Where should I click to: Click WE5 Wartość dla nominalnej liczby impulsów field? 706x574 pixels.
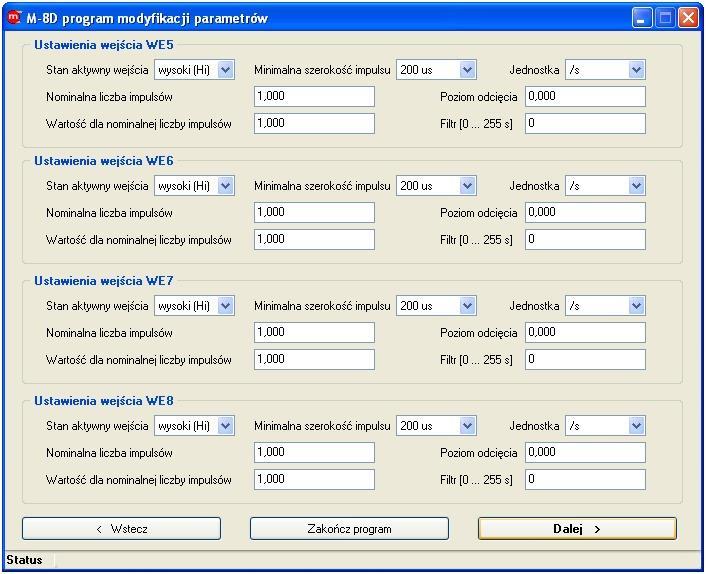click(314, 124)
